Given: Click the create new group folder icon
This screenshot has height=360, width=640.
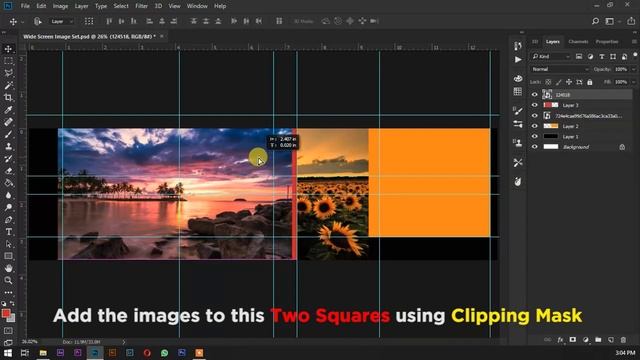Looking at the screenshot, I should [598, 340].
